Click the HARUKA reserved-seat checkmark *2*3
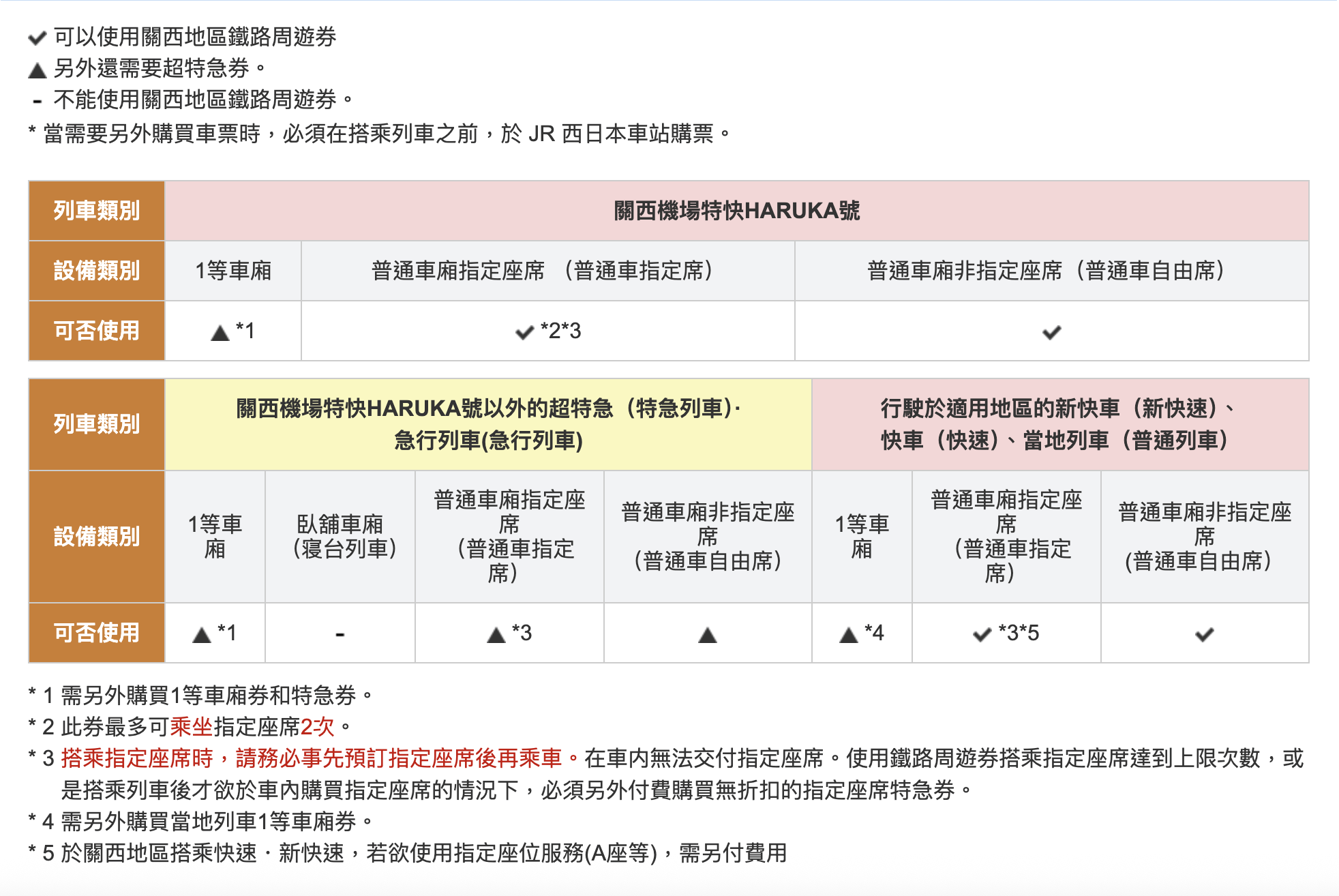 click(x=524, y=333)
